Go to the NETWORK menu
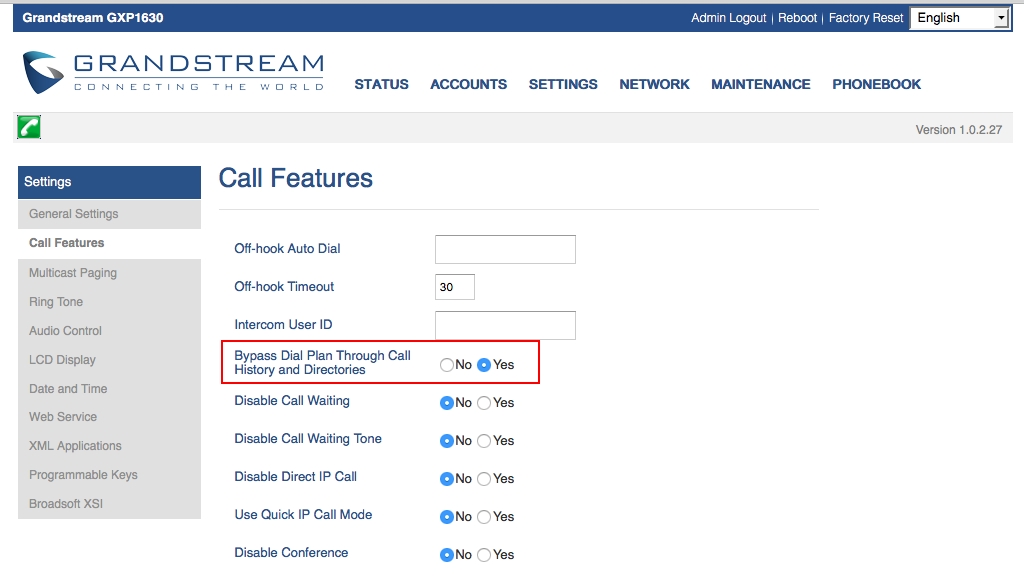The width and height of the screenshot is (1024, 579). (x=654, y=85)
